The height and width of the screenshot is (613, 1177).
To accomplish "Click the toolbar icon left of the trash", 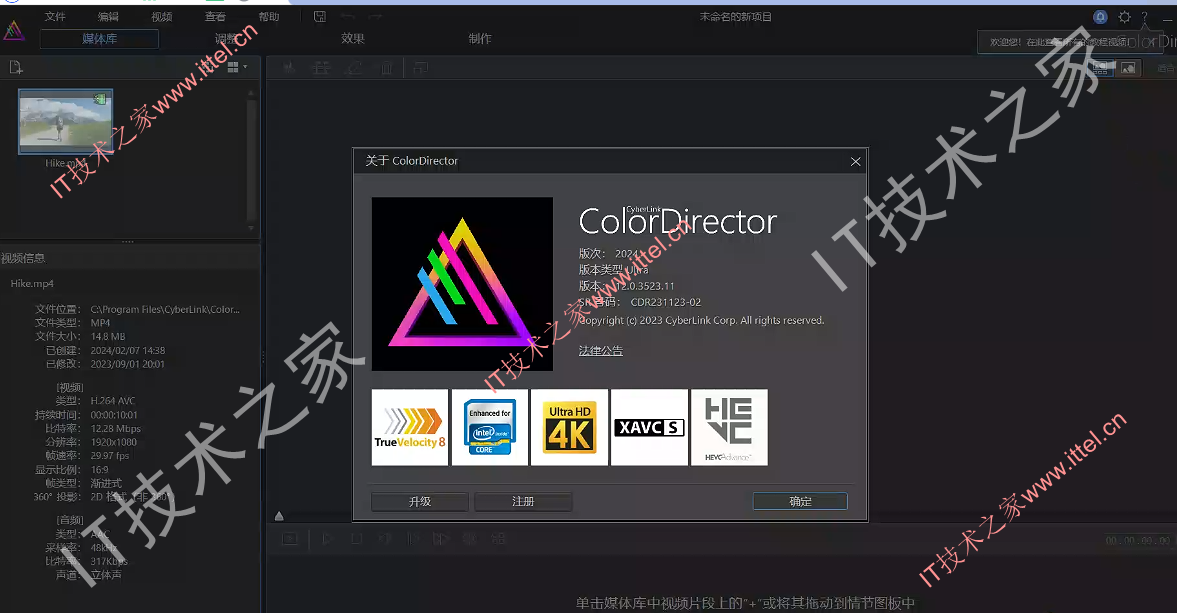I will point(354,68).
